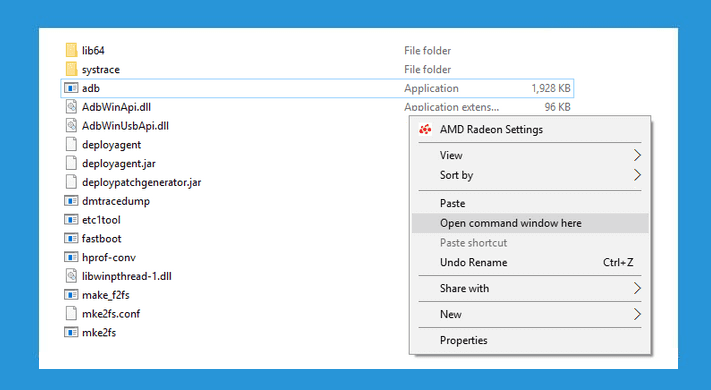Open the Sort by menu entry label
Screen dimensions: 711x390
(457, 176)
